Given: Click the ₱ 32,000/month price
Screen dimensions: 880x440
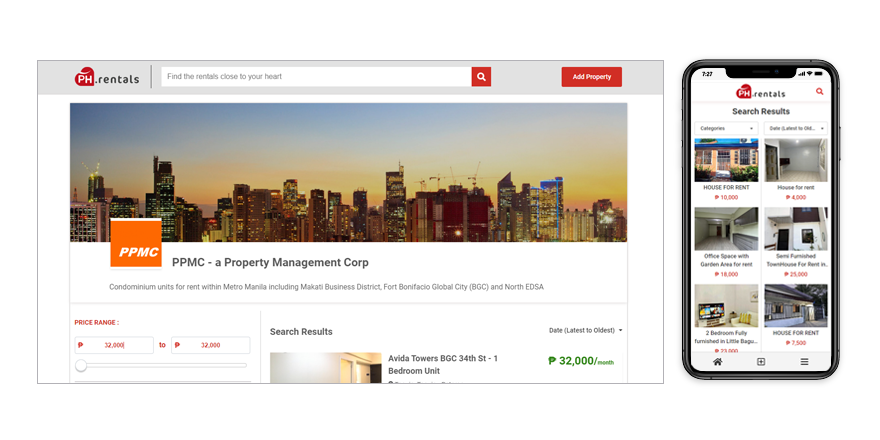Looking at the screenshot, I should (581, 361).
